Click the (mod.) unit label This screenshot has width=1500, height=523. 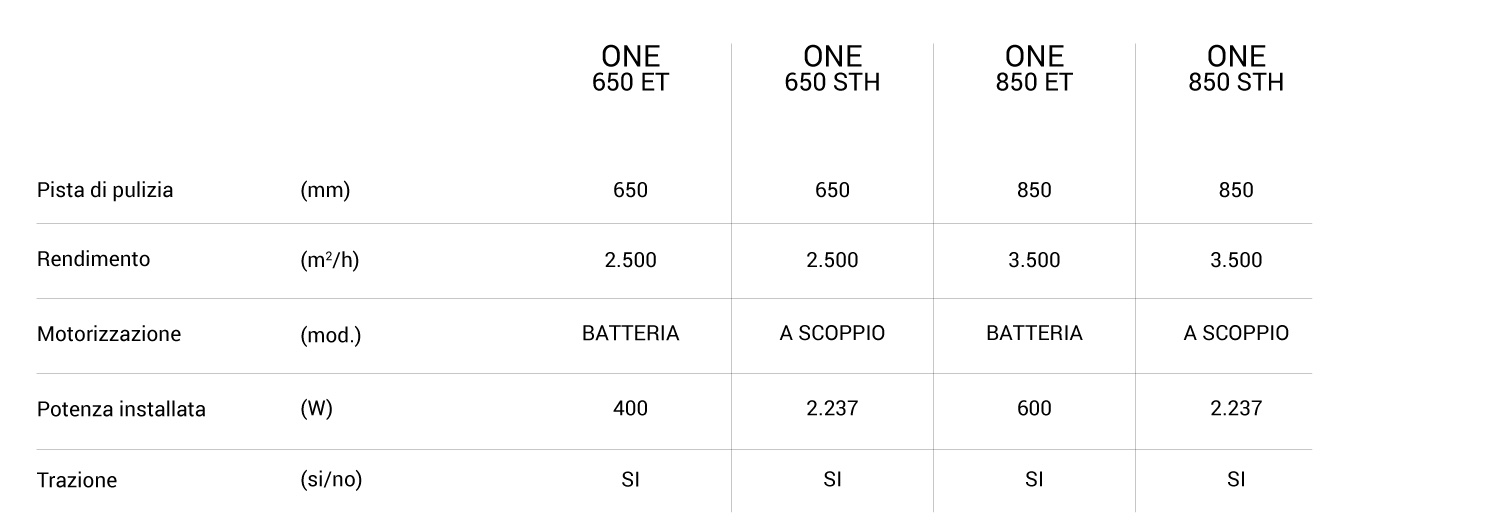331,335
